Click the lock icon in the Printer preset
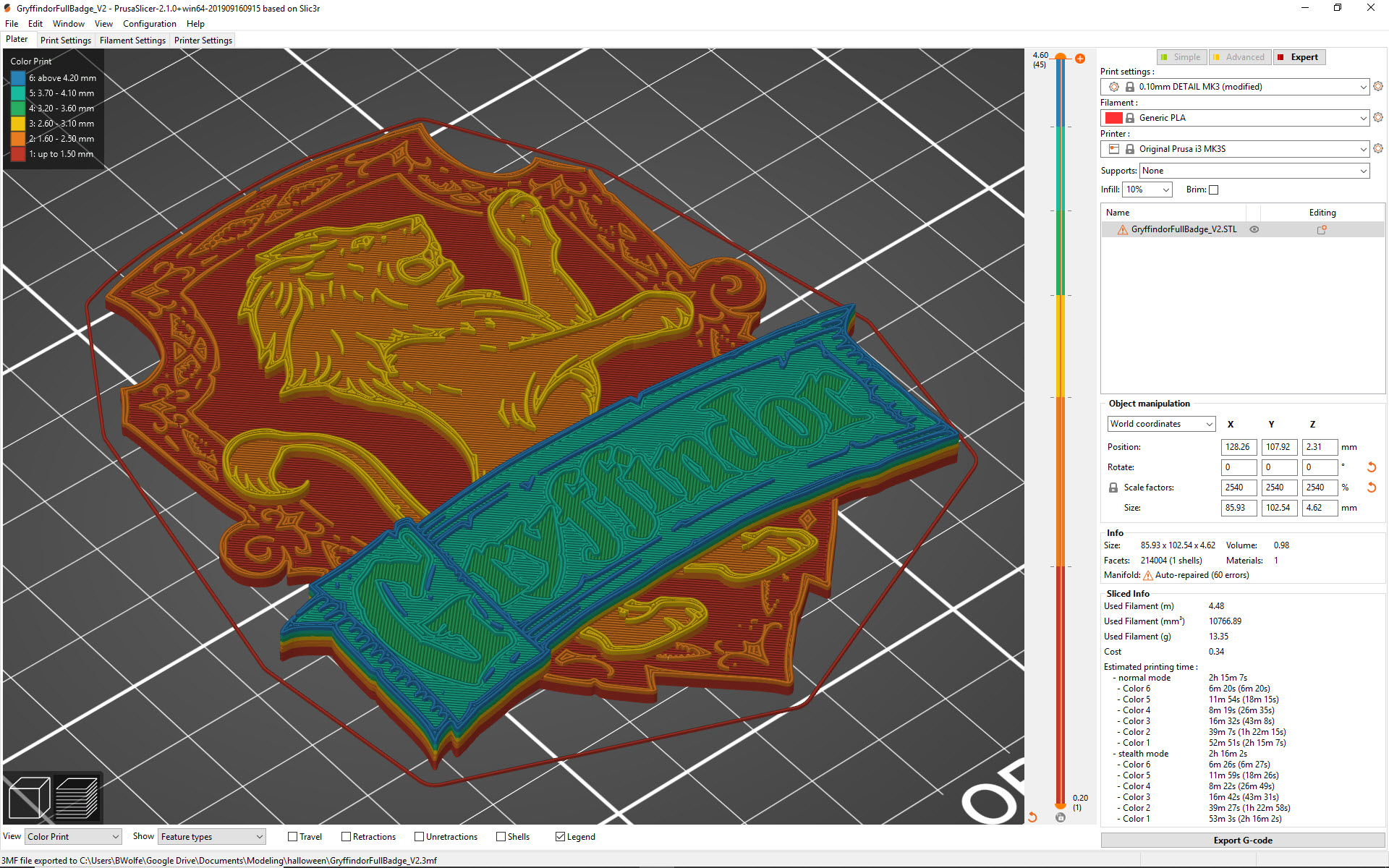Viewport: 1389px width, 868px height. 1130,149
